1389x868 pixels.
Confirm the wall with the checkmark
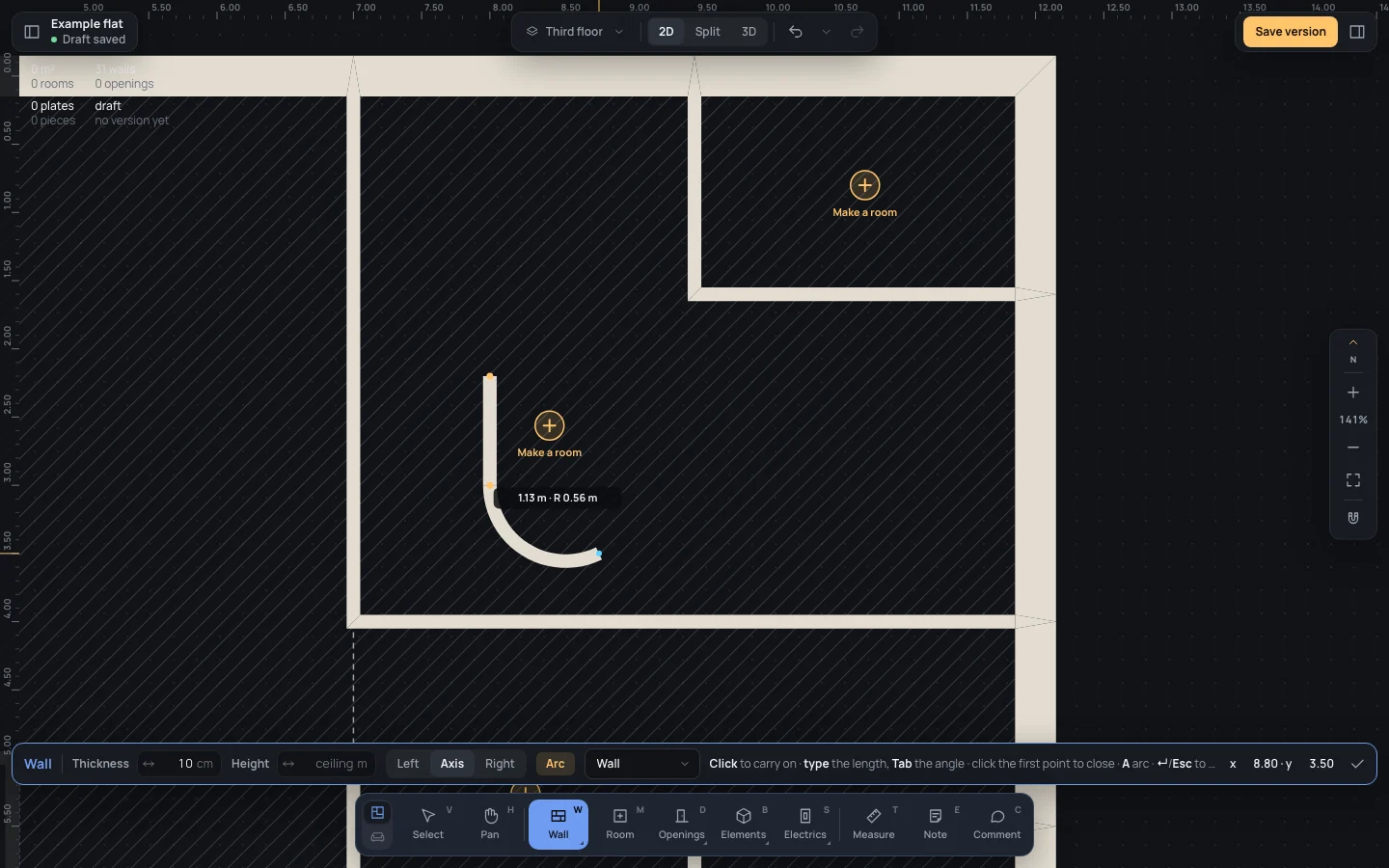tap(1357, 764)
